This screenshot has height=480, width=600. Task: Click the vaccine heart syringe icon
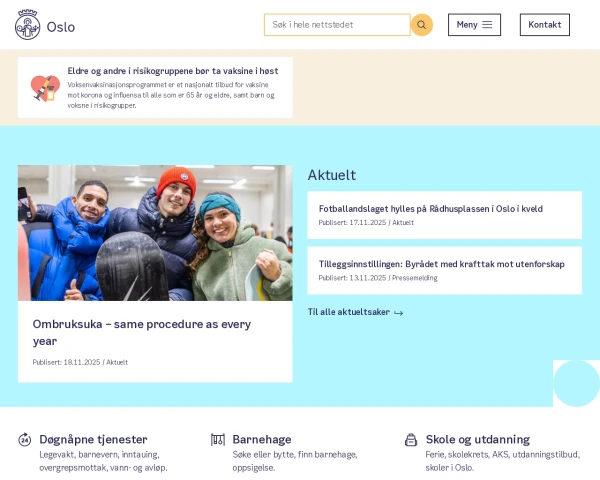click(45, 88)
